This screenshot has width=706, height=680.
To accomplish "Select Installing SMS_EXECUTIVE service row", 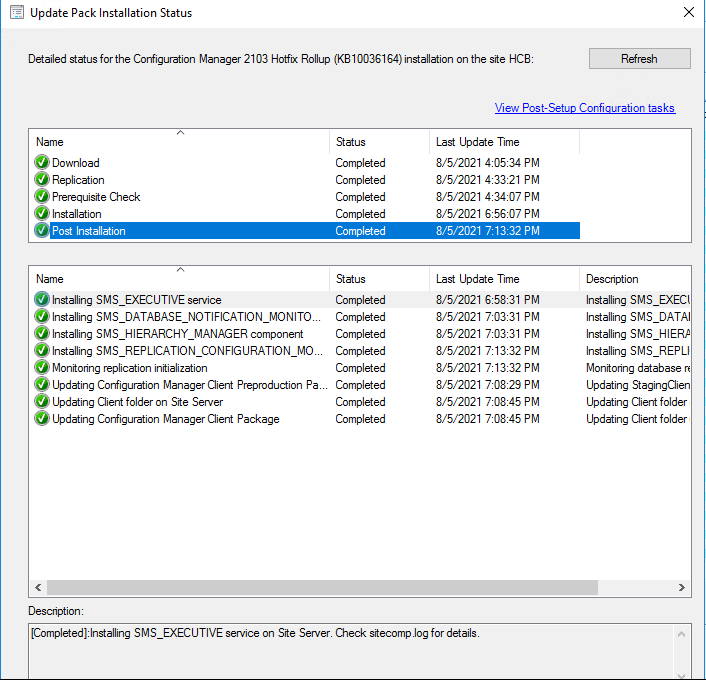I will (x=362, y=299).
